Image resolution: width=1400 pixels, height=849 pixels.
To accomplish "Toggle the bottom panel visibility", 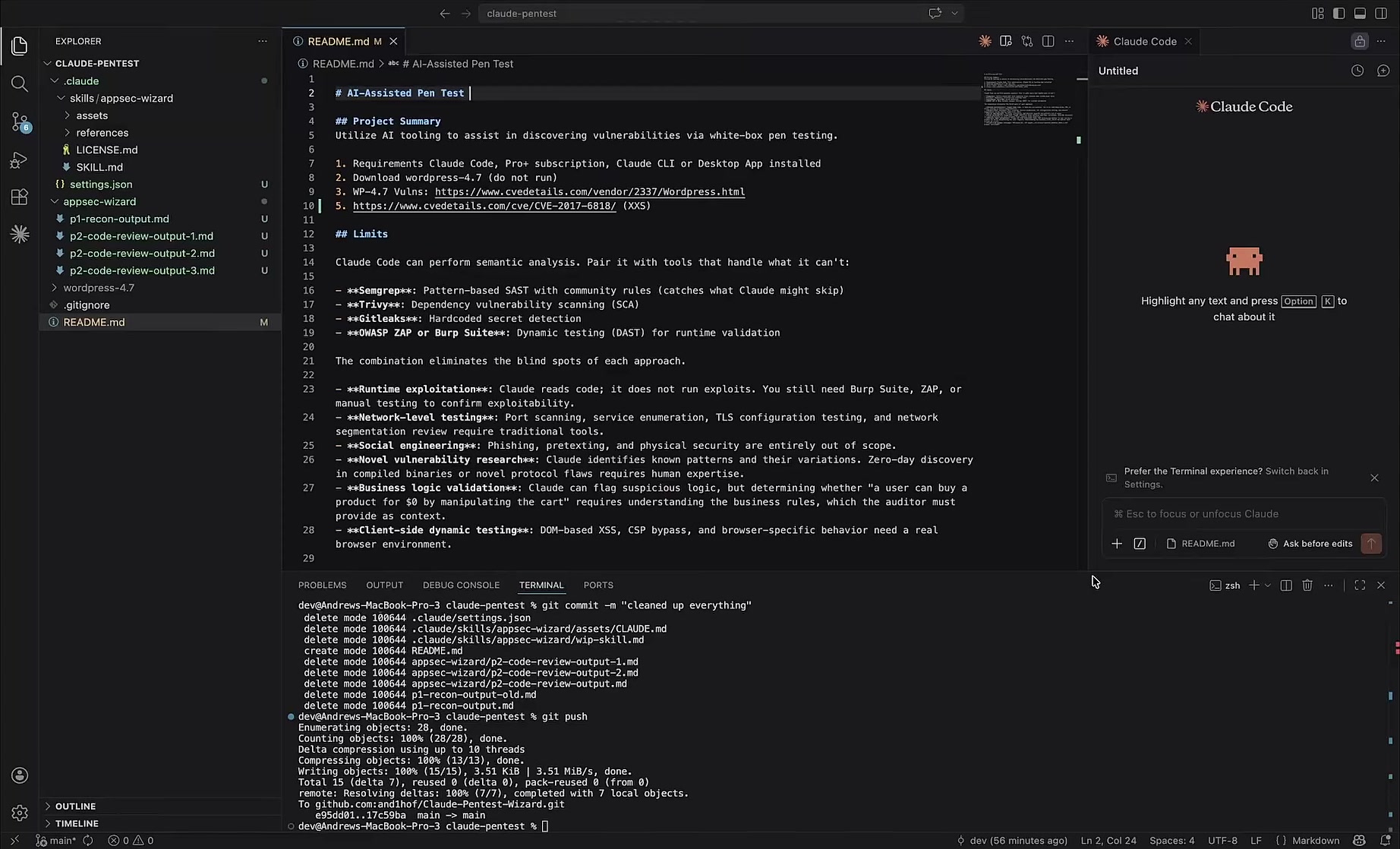I will tap(1360, 14).
